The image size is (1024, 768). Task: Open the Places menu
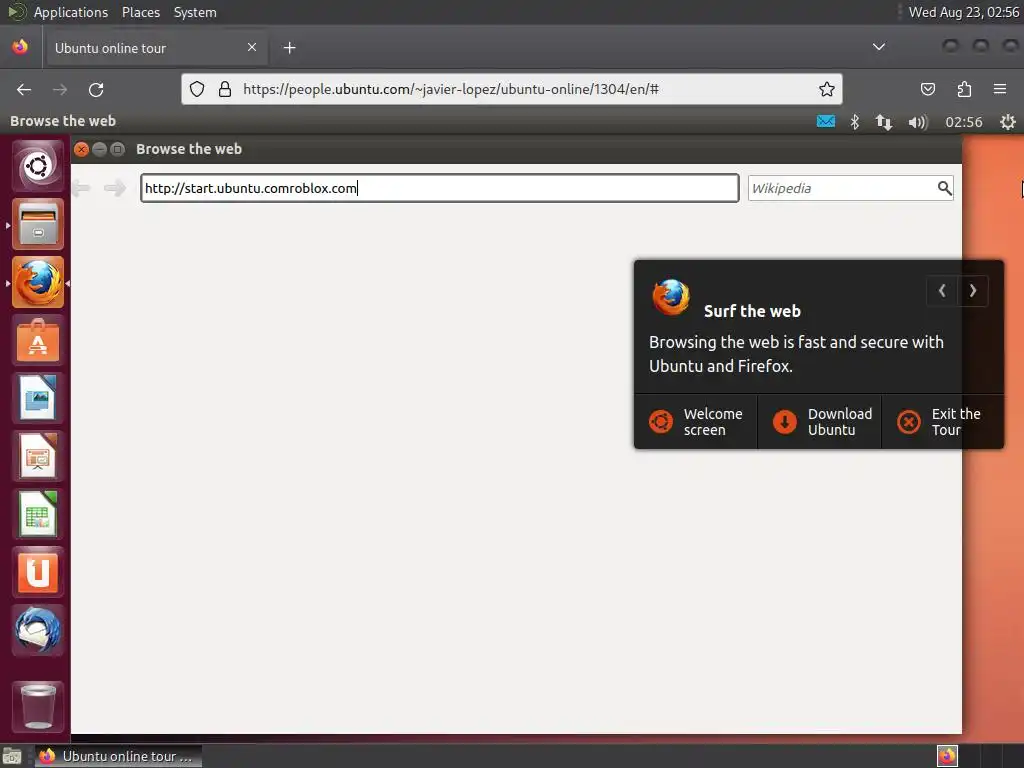(141, 12)
